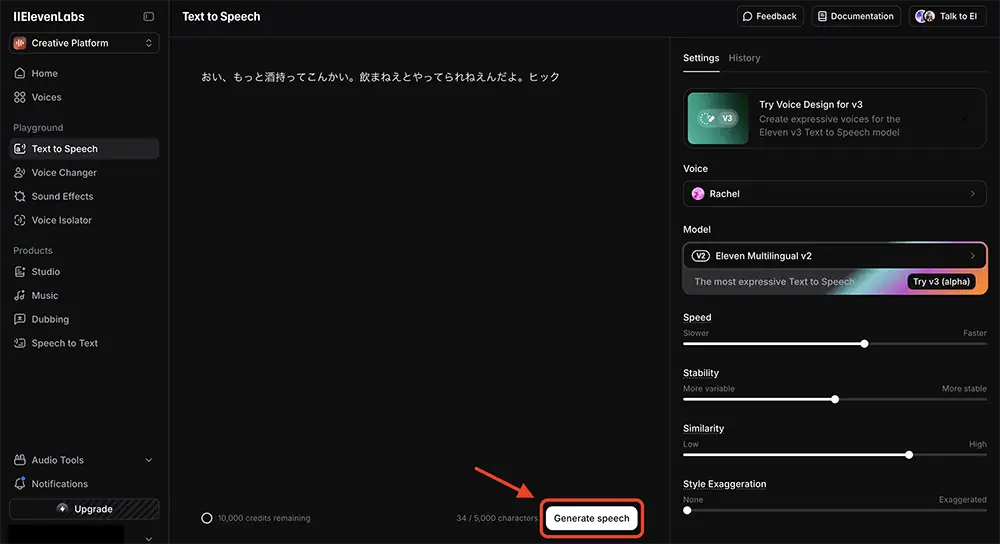Open the Eleven Multilingual v2 model selector
The height and width of the screenshot is (544, 1000).
(x=834, y=256)
